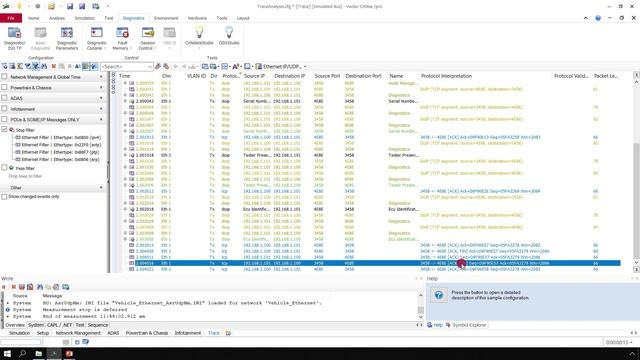Open Session Control

(x=147, y=38)
